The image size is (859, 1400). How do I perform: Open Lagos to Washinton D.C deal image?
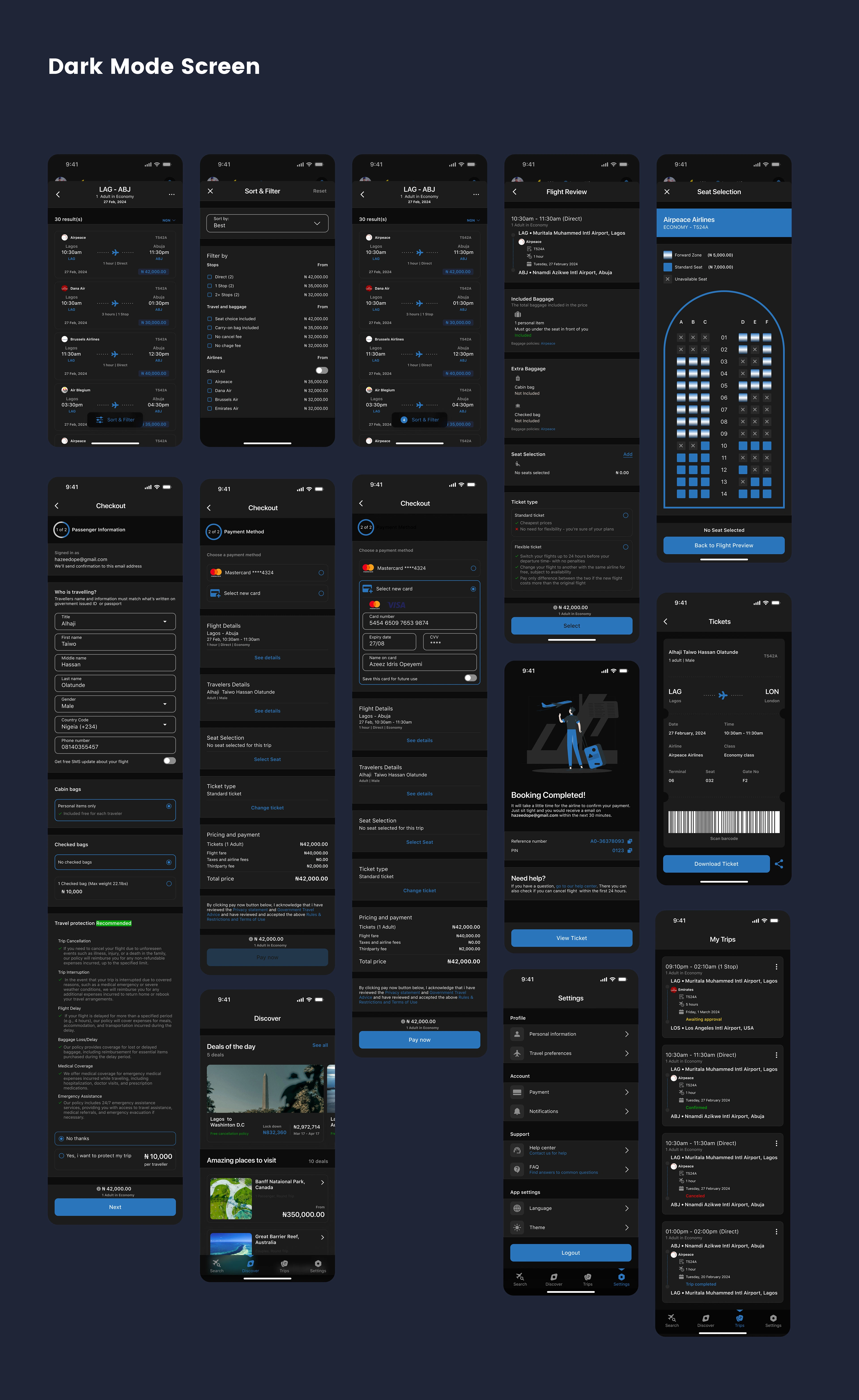coord(265,1089)
